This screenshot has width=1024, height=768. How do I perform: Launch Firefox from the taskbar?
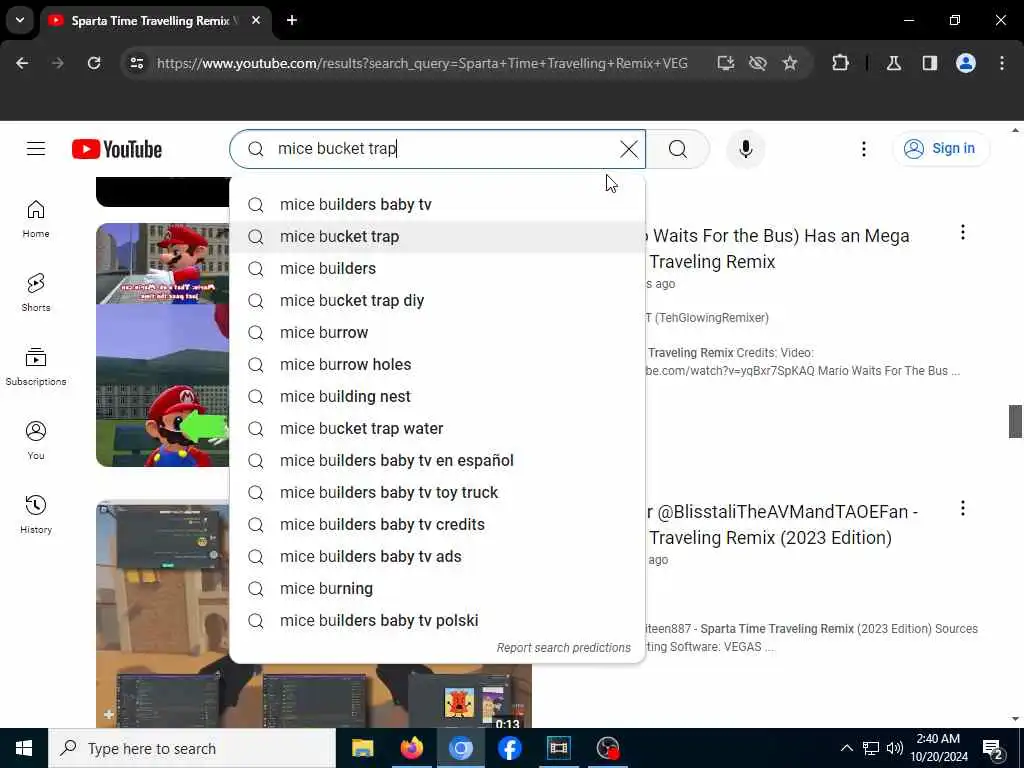coord(411,748)
